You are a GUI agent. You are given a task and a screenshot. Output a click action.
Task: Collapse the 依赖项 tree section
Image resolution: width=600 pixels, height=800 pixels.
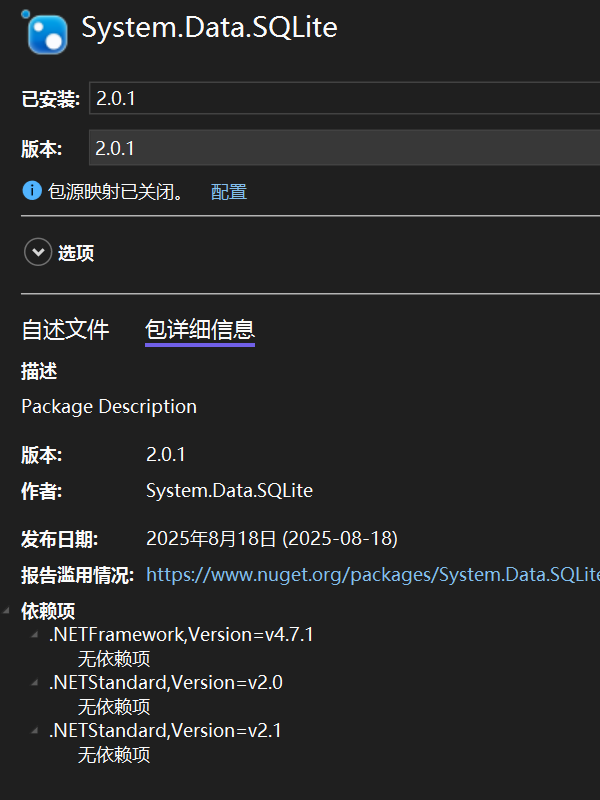pyautogui.click(x=6, y=610)
